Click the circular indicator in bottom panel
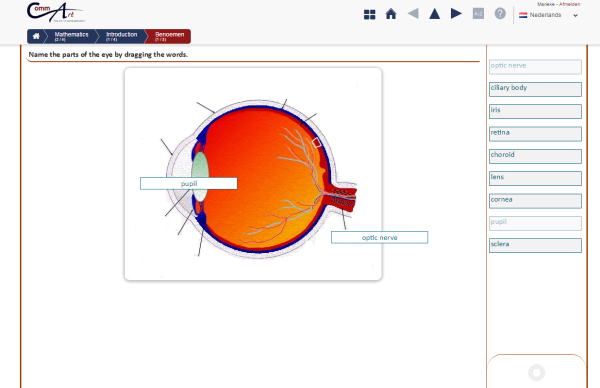 tap(536, 372)
